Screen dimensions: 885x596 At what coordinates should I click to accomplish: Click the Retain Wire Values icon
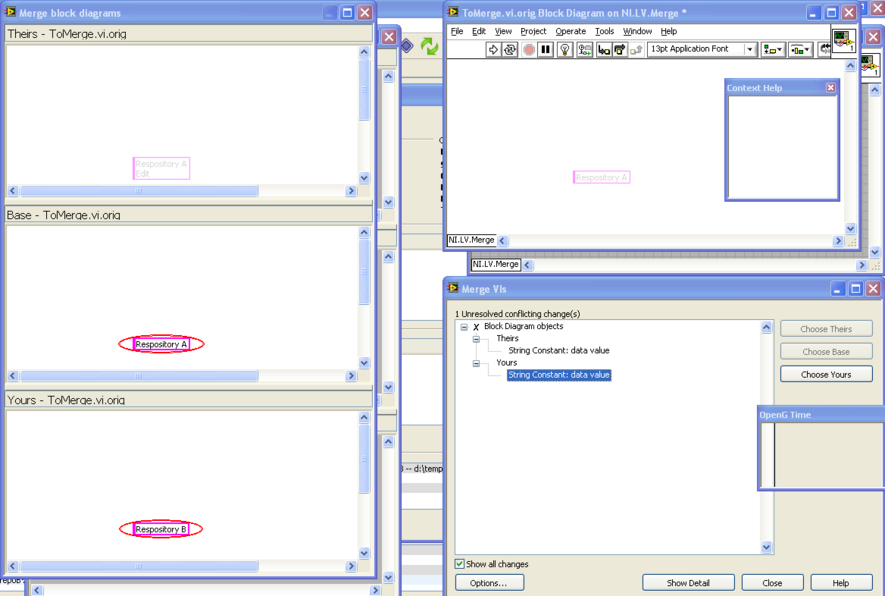point(584,49)
